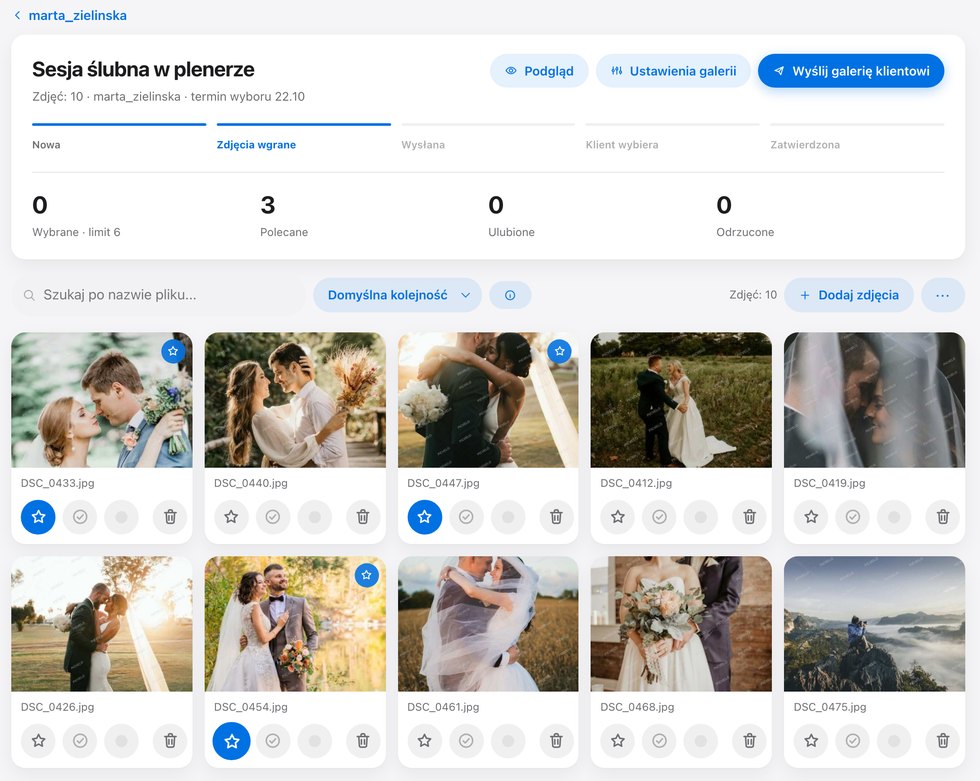
Task: Open the DSC_0419.jpg veil photo thumbnail
Action: pyautogui.click(x=874, y=400)
